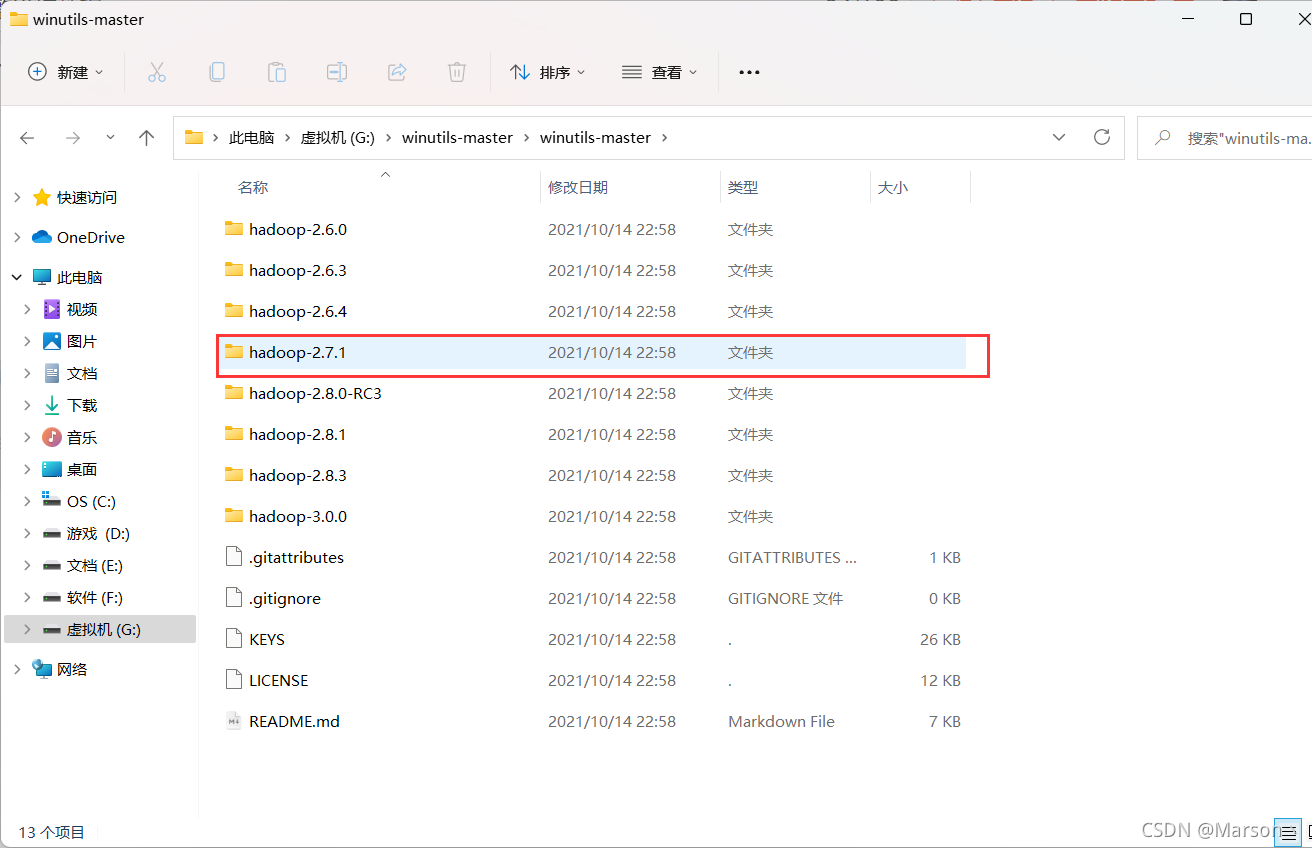
Task: Open the three-dot more options menu
Action: click(749, 72)
